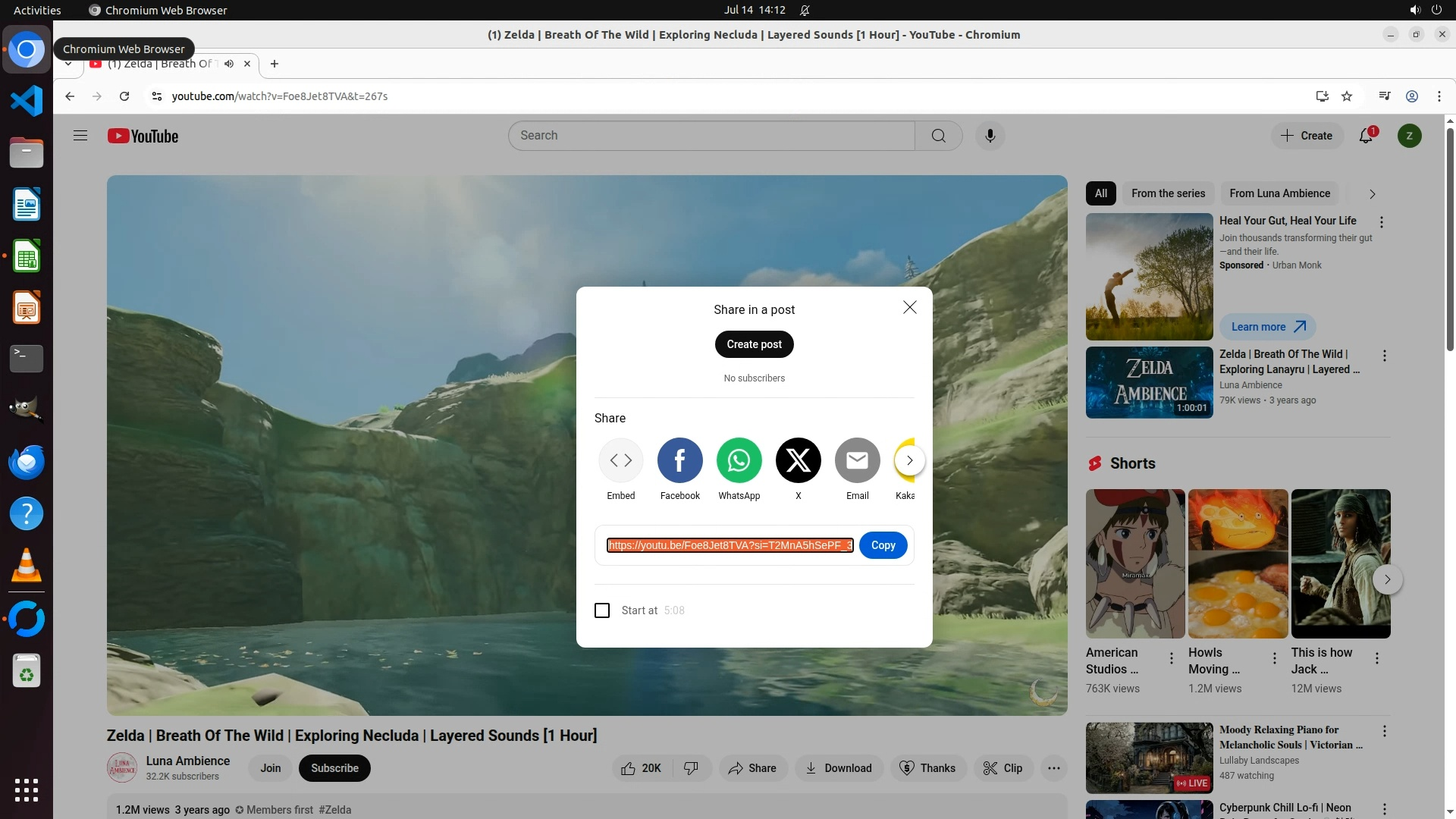The height and width of the screenshot is (819, 1456).
Task: Bookmark this page with star icon
Action: pos(1347,96)
